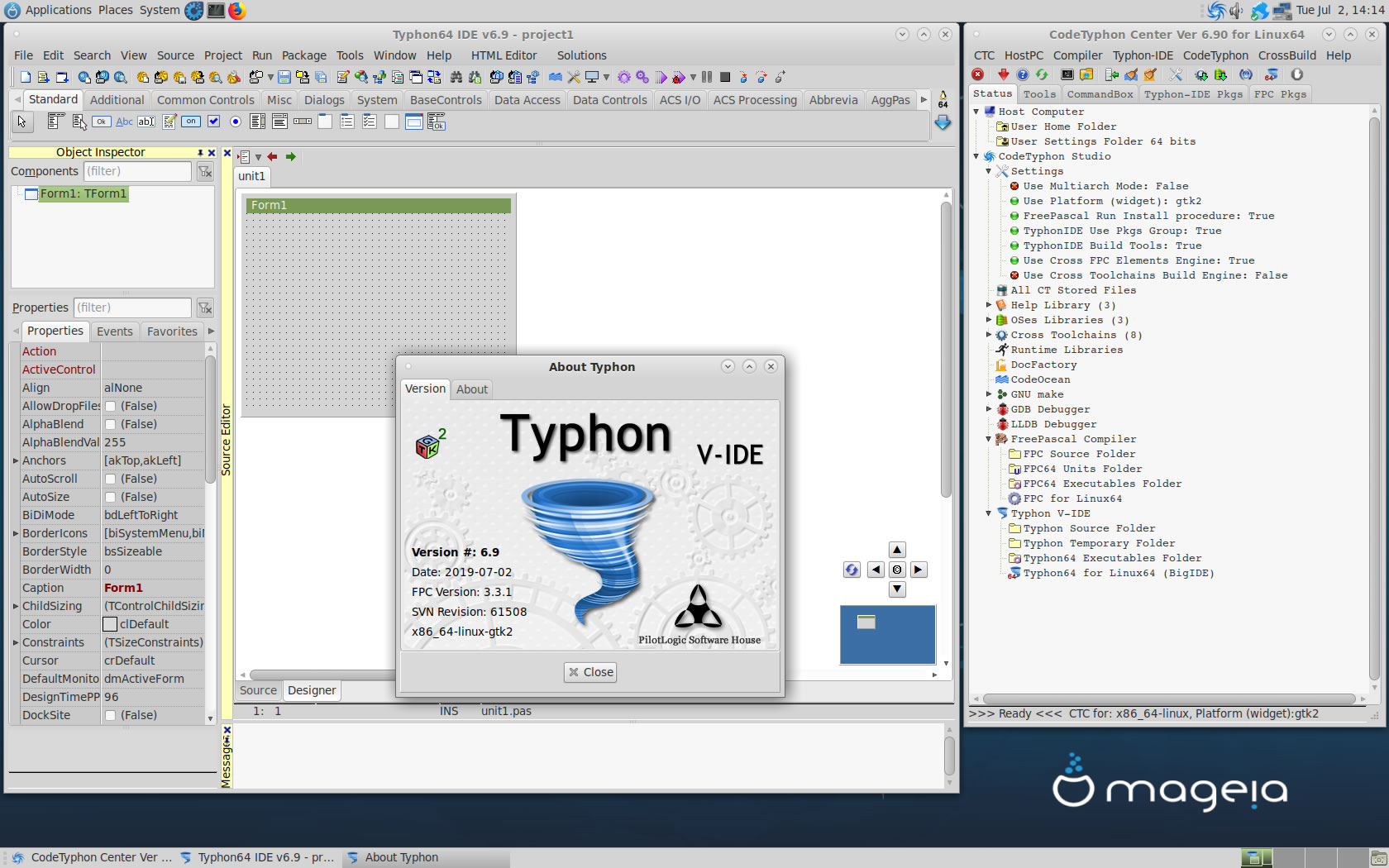The height and width of the screenshot is (868, 1389).
Task: Click the up arrow button in designer navigator
Action: click(x=897, y=550)
